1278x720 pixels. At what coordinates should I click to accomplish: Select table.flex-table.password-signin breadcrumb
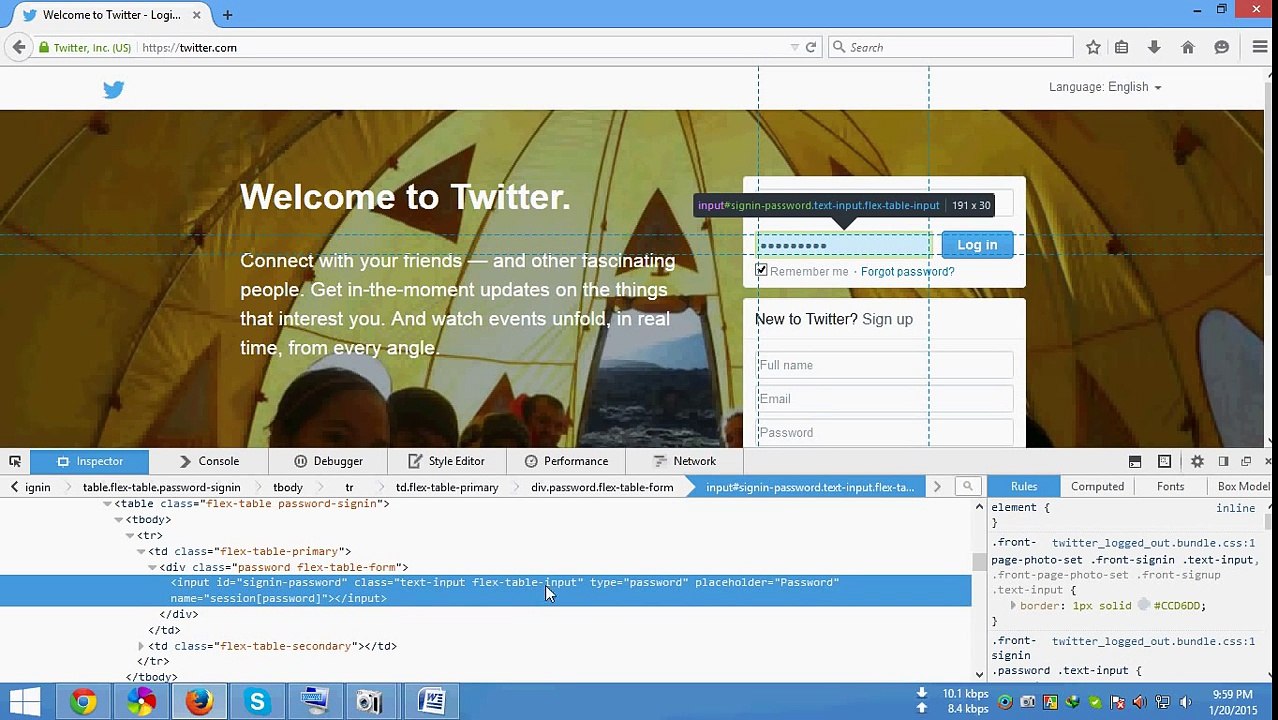coord(162,488)
